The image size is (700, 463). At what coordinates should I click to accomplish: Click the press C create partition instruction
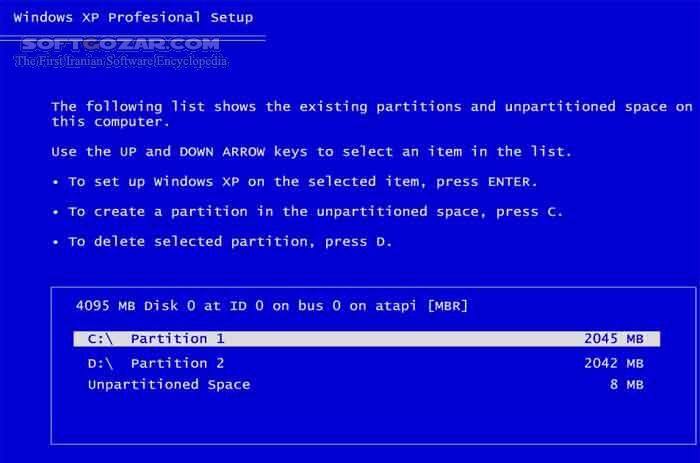coord(315,212)
